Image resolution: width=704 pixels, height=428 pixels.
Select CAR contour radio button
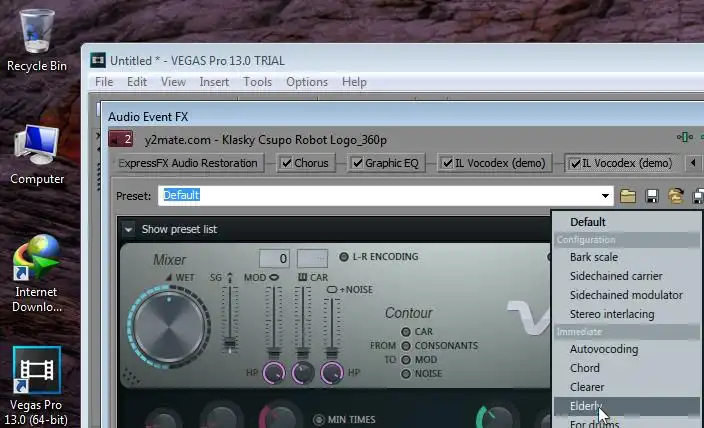point(406,332)
